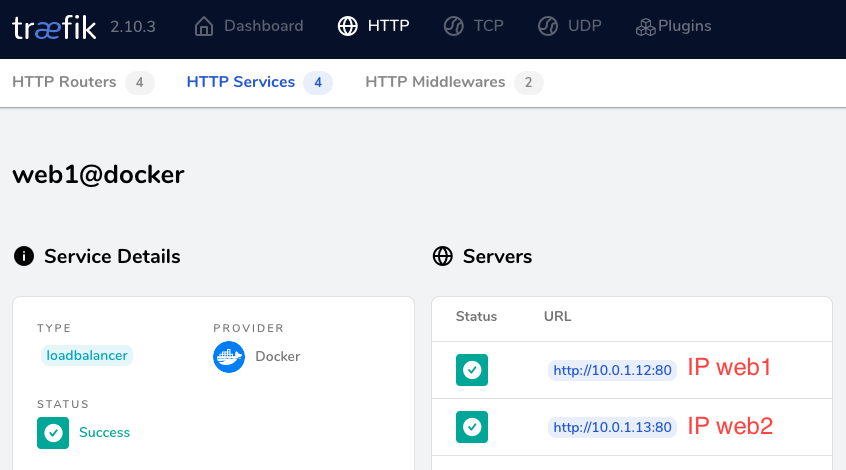Screen dimensions: 846x470
Task: Click the green Success status checkmark
Action: 53,433
